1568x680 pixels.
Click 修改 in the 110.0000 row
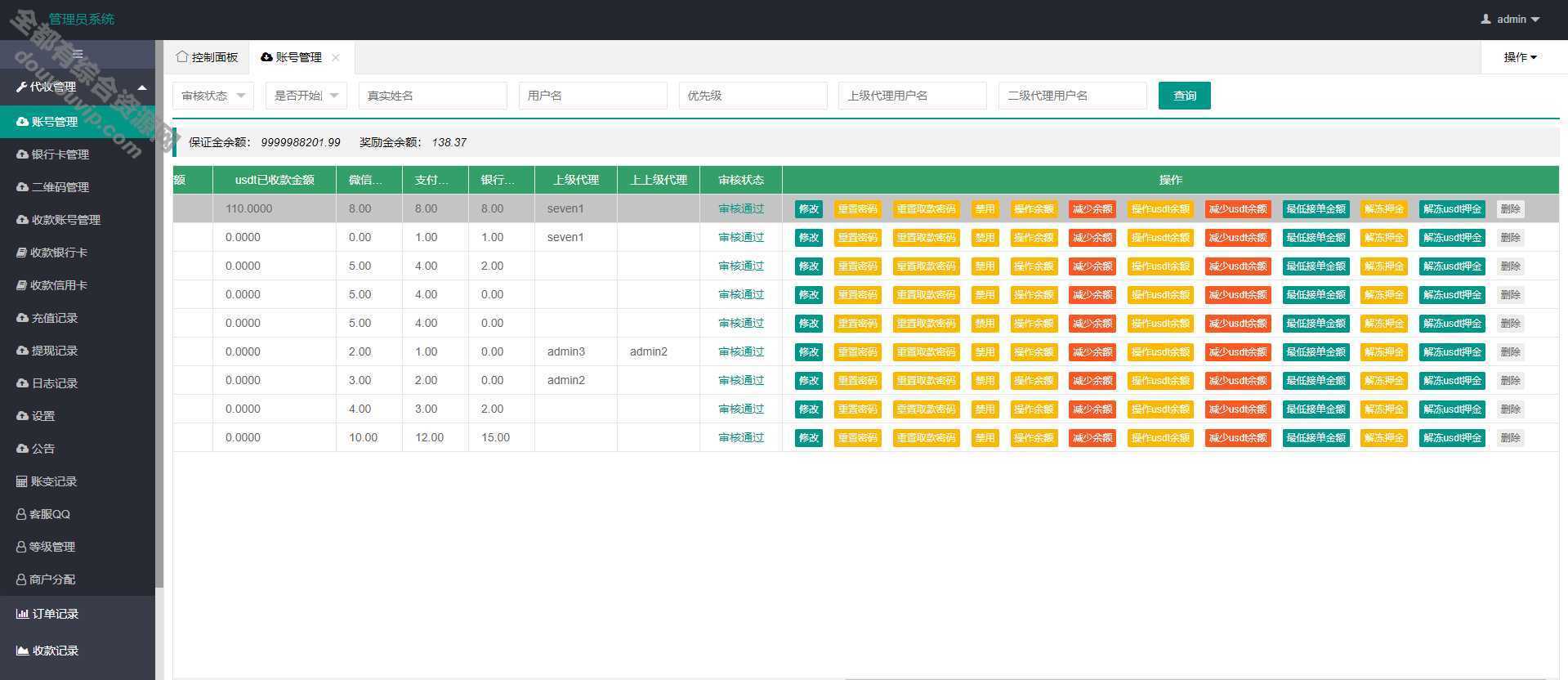click(809, 209)
